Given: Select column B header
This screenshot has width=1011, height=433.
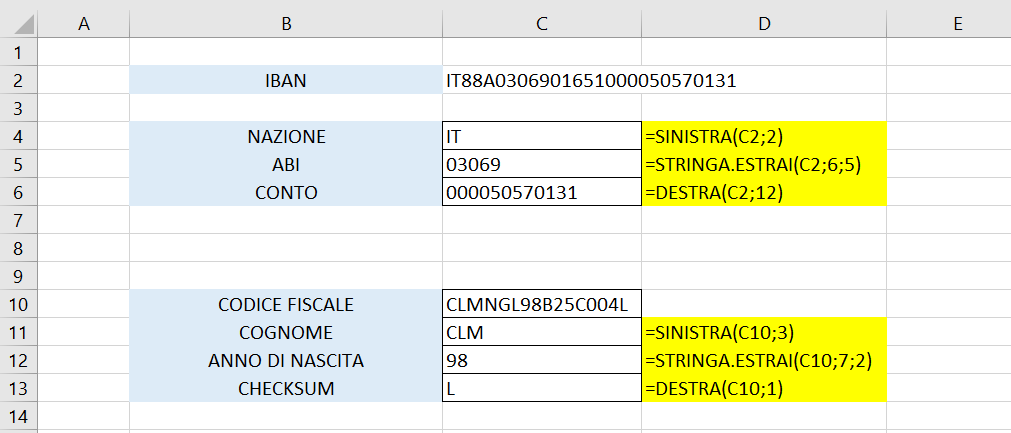Looking at the screenshot, I should click(286, 23).
